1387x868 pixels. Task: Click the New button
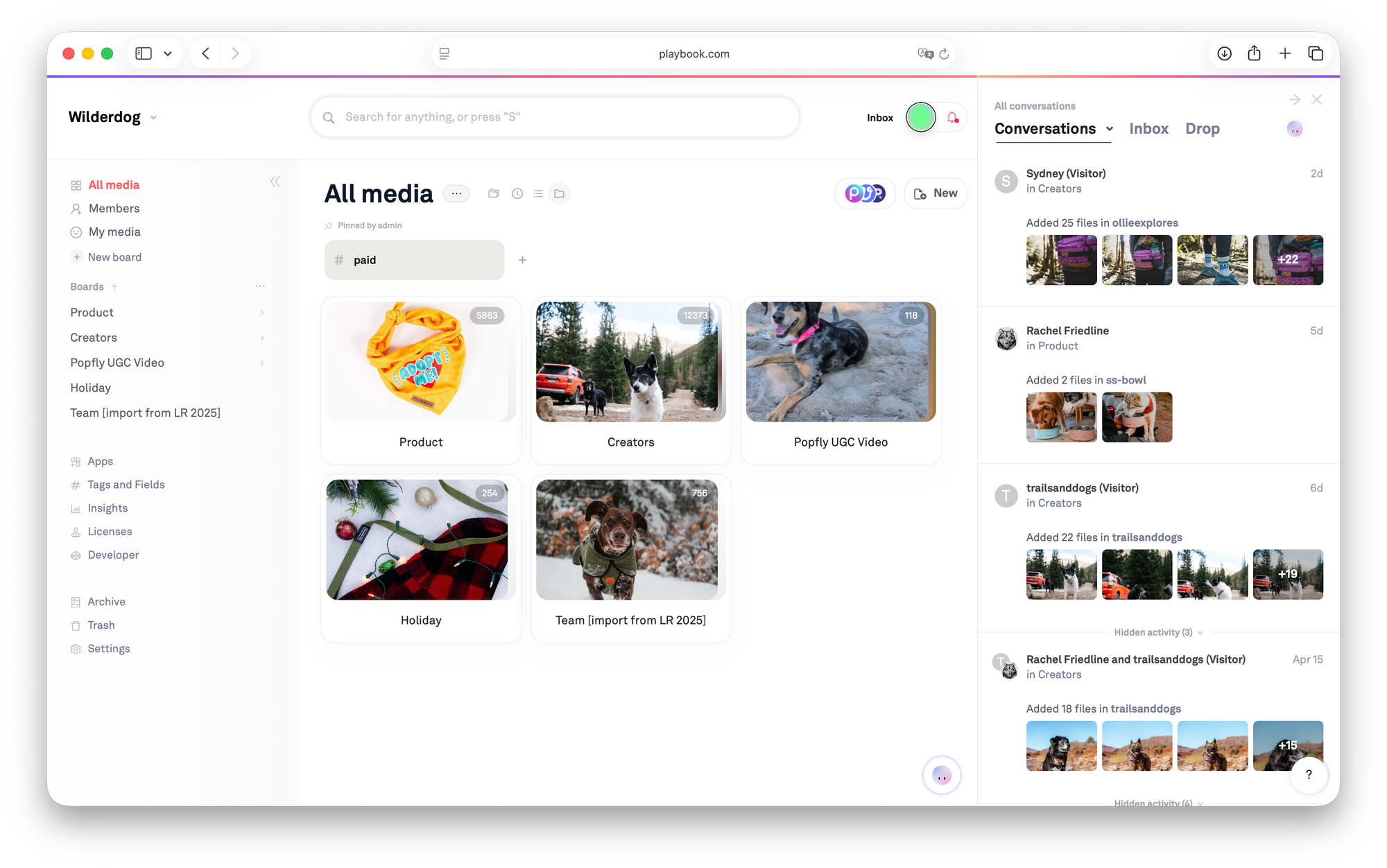[x=935, y=193]
